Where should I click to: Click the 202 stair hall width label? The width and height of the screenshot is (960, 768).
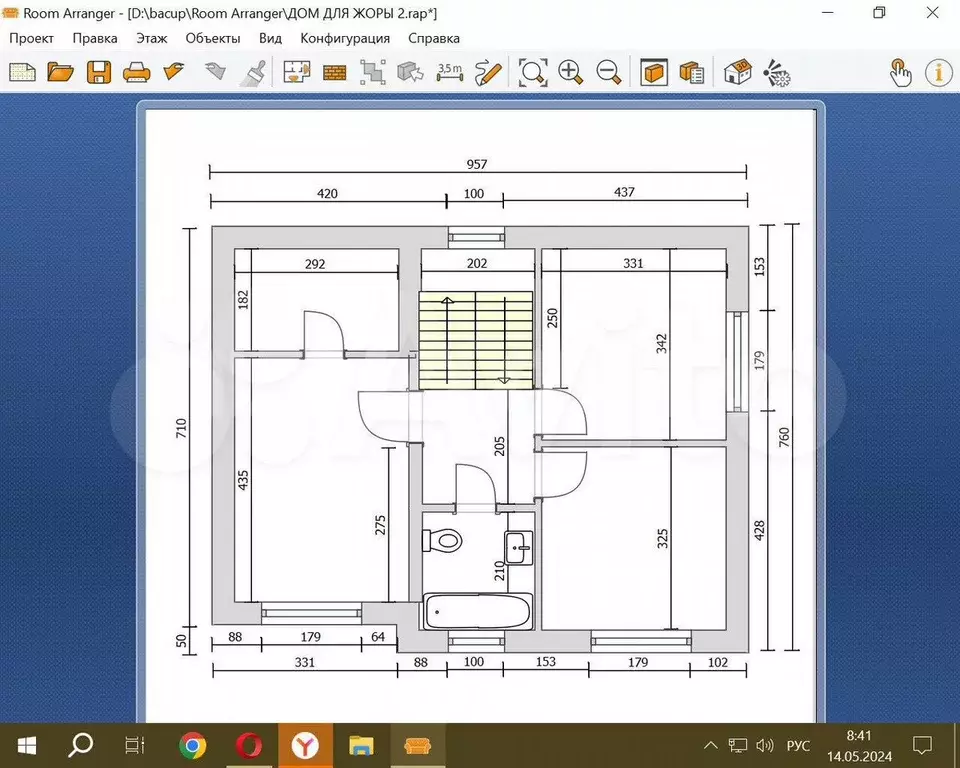(476, 263)
